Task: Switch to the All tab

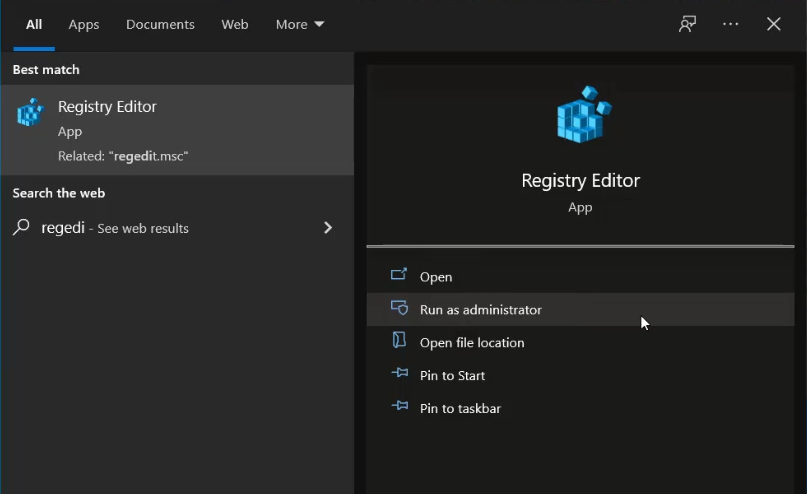Action: (34, 24)
